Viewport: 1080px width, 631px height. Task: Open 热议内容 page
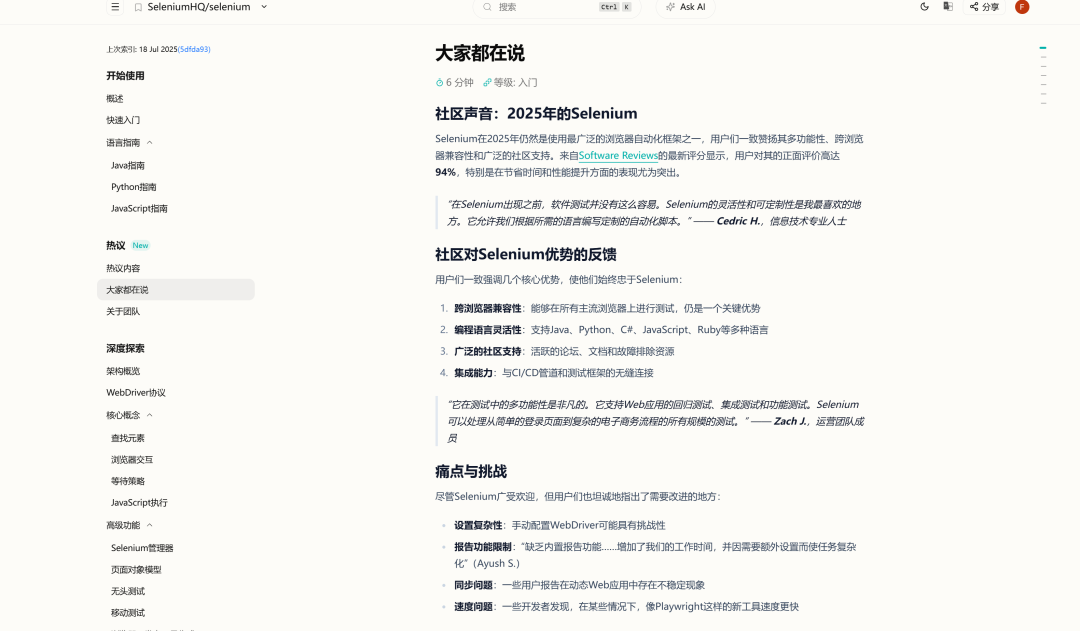point(123,268)
